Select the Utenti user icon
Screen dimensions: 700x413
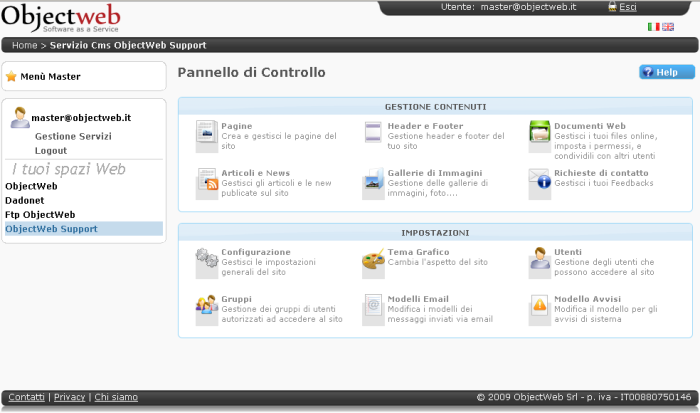pos(539,258)
